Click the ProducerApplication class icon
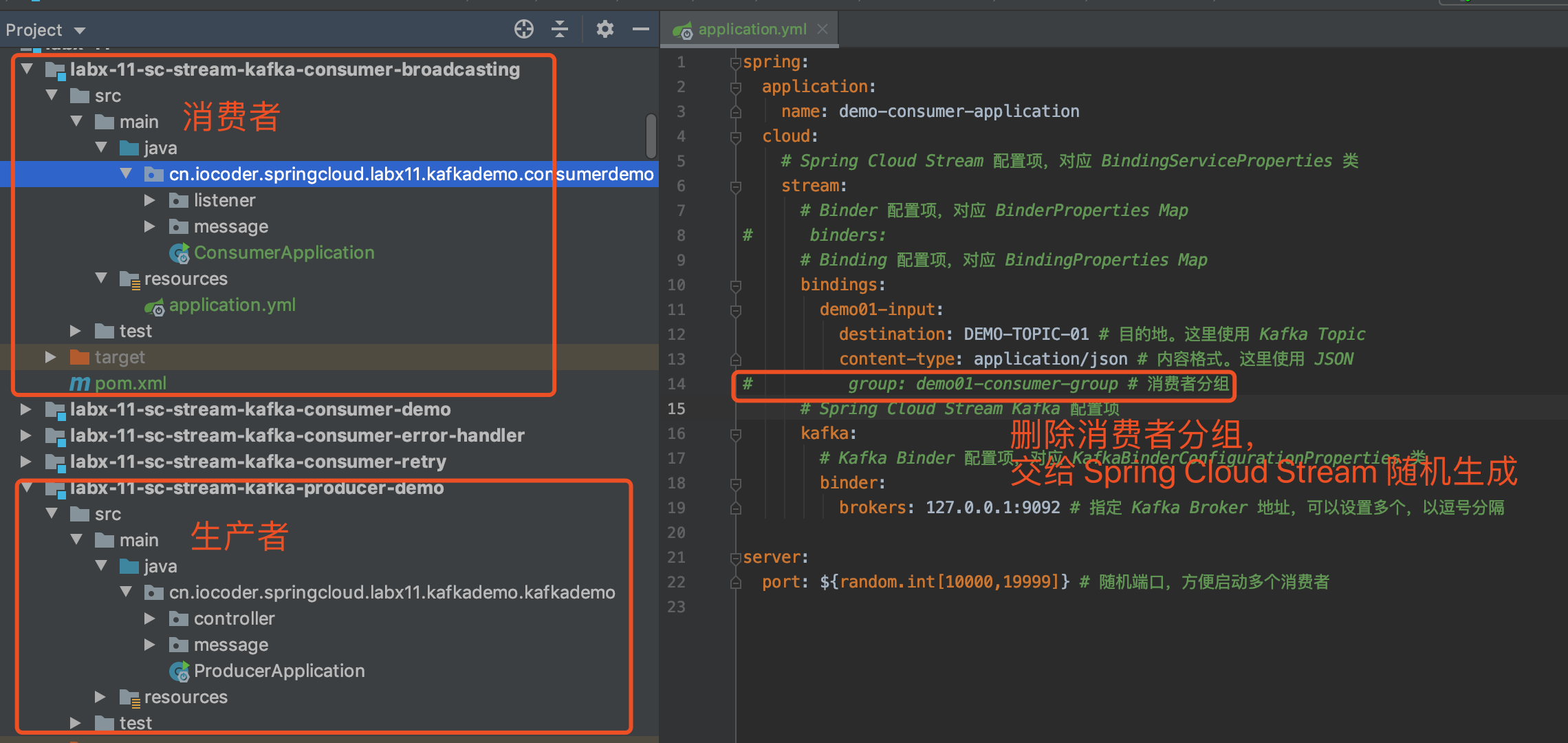The width and height of the screenshot is (1568, 743). pos(179,671)
